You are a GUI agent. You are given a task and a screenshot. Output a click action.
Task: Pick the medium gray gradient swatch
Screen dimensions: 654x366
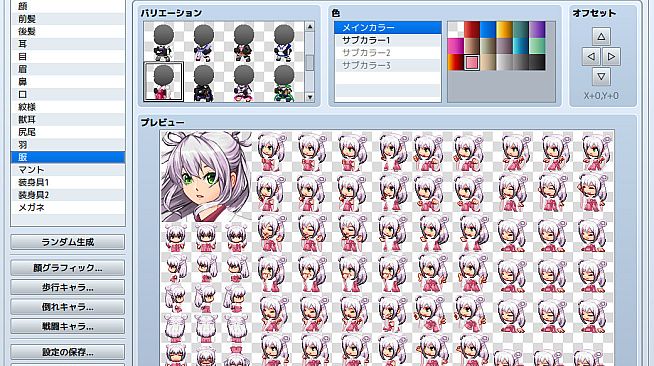pyautogui.click(x=521, y=62)
